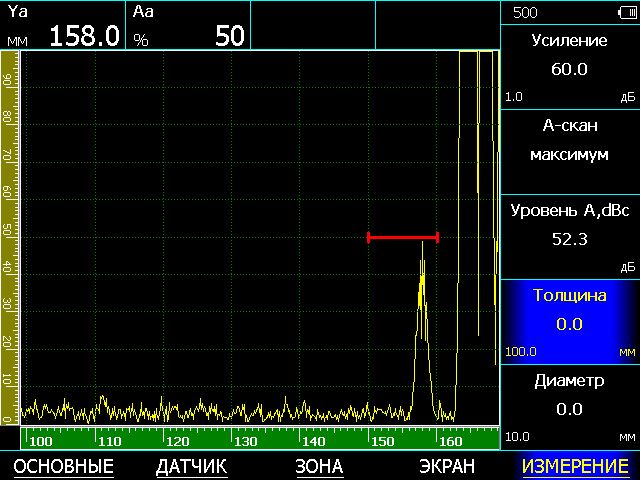Click the 500 status value
Viewport: 640px width, 480px height.
525,13
